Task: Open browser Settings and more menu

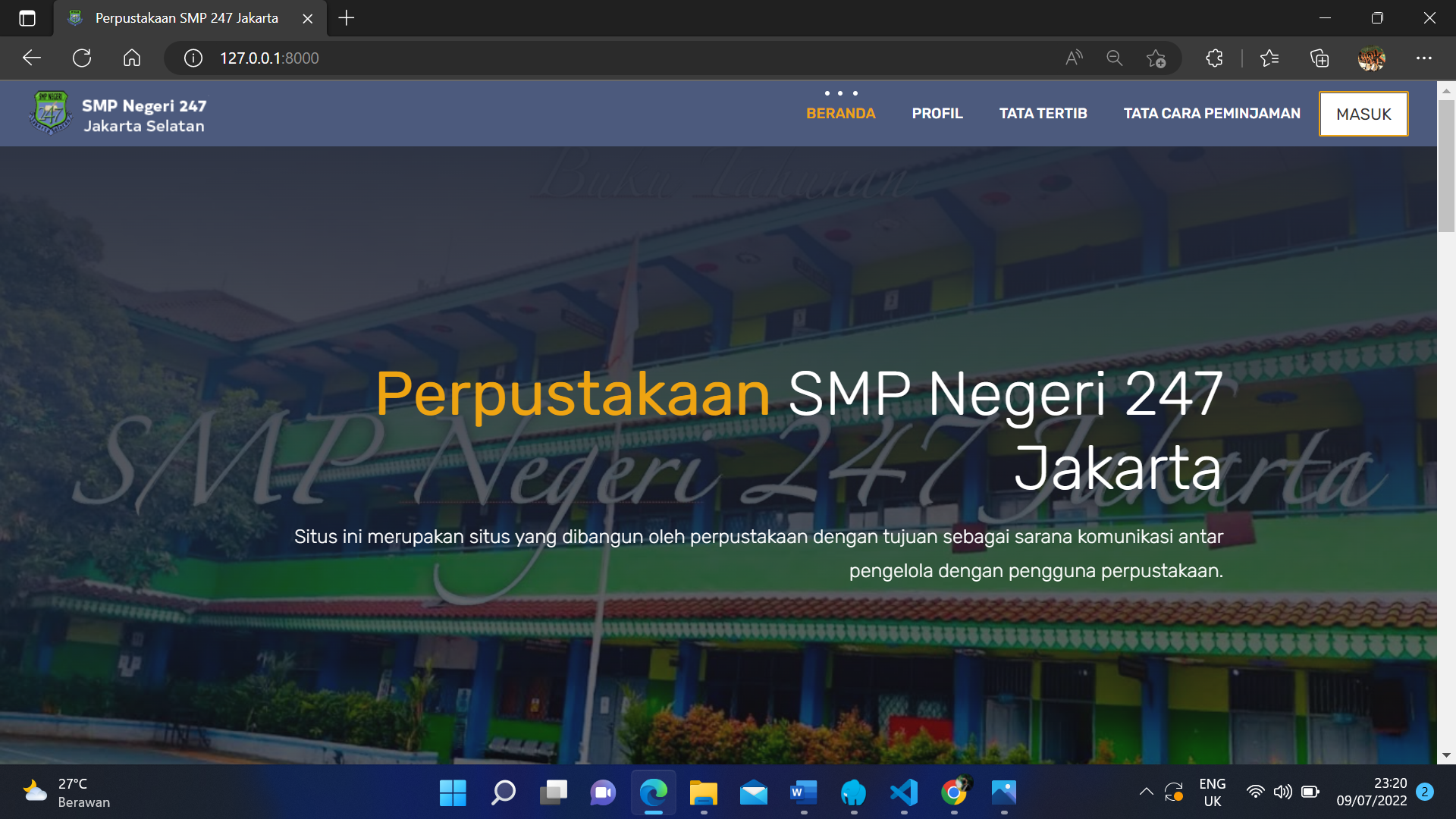Action: click(1425, 58)
